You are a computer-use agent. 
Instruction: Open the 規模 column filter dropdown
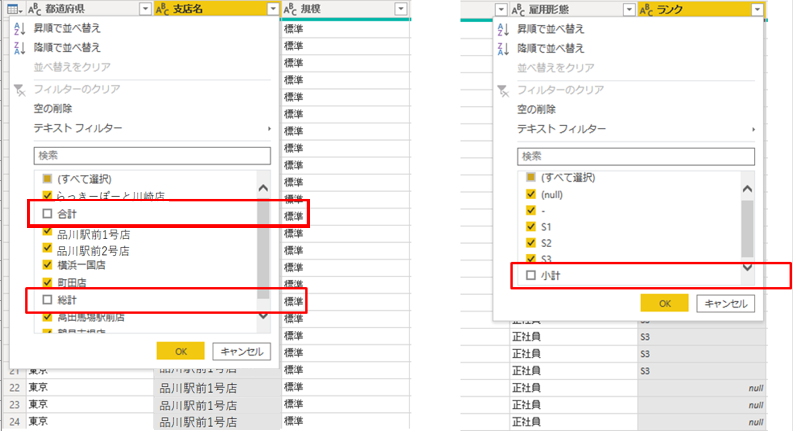tap(401, 9)
